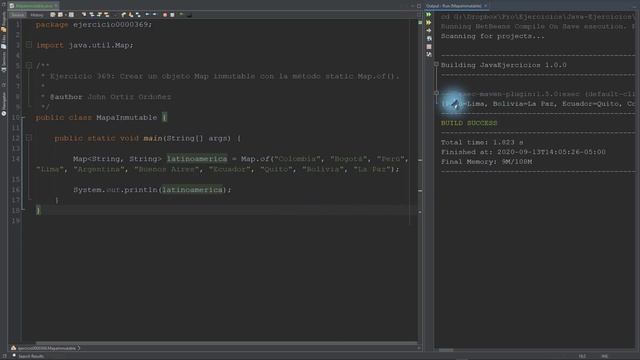Open Output settings icon below stop button
Screen dimensions: 640x360
pos(429,54)
